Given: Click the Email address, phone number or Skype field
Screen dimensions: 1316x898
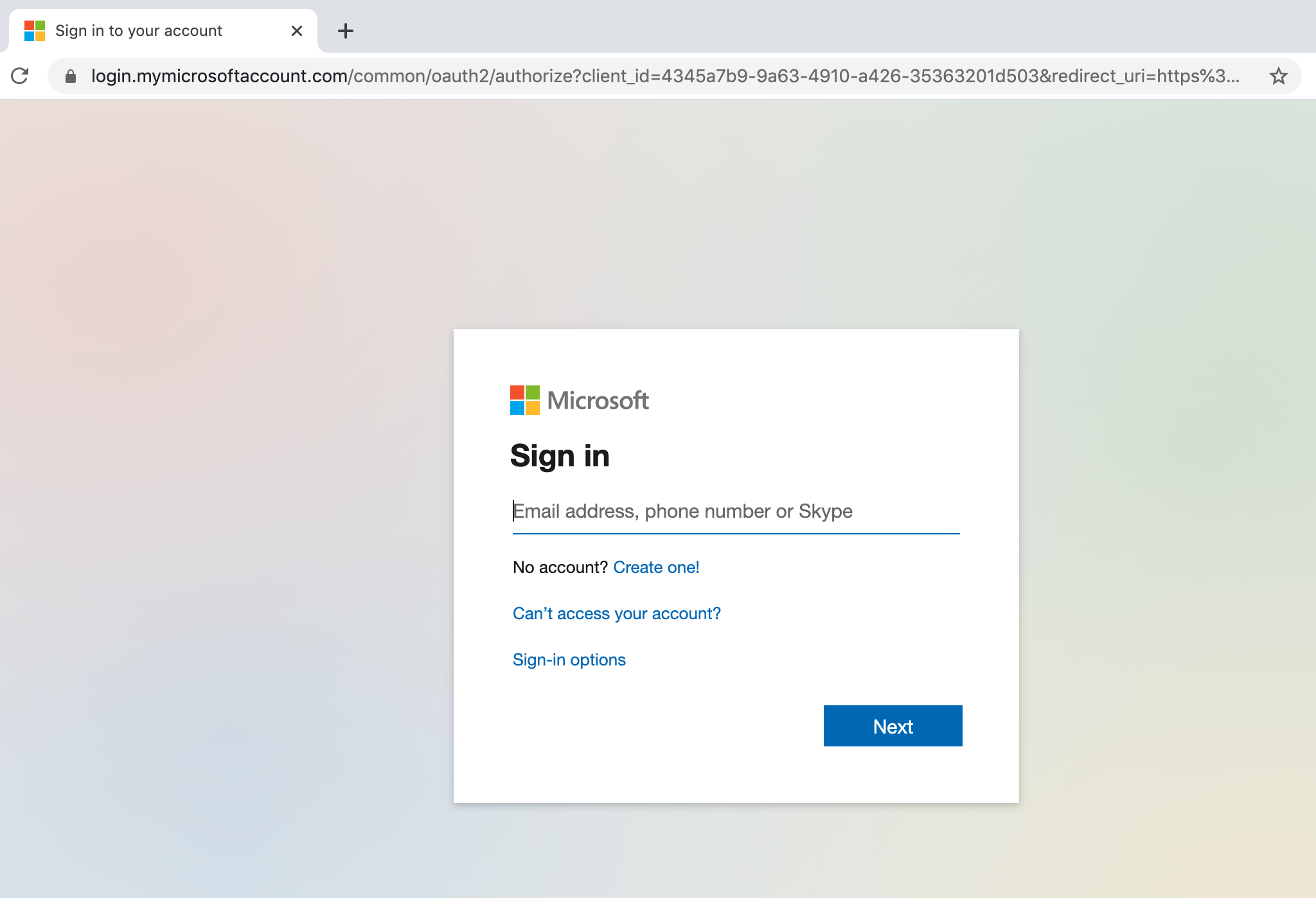Looking at the screenshot, I should click(x=736, y=511).
